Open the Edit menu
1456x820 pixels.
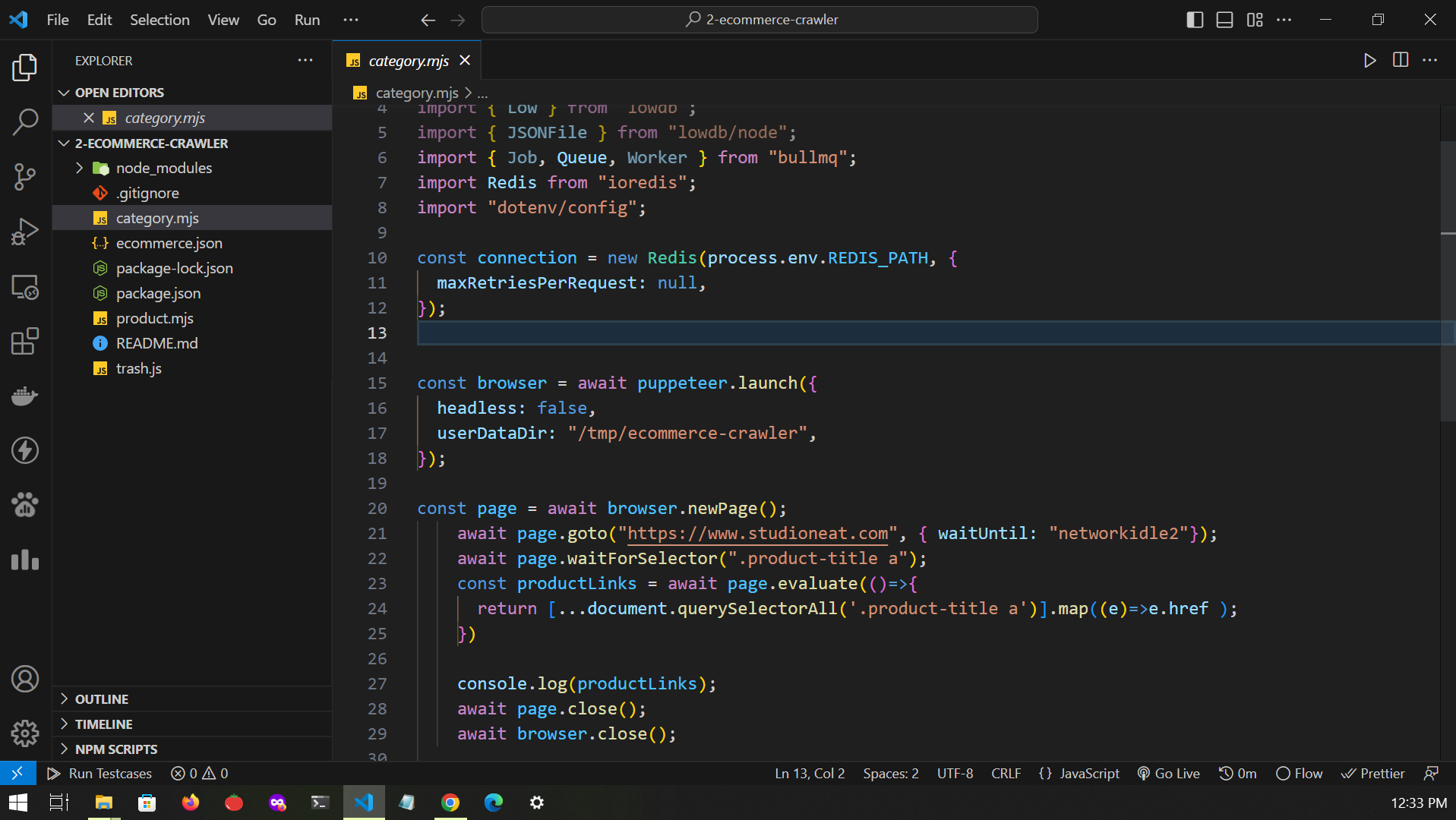pyautogui.click(x=99, y=20)
